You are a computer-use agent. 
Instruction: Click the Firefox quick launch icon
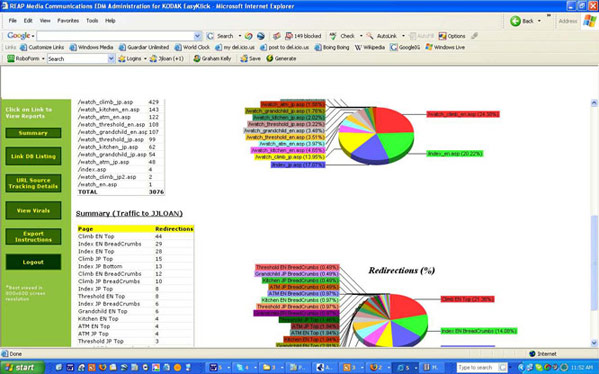(102, 368)
